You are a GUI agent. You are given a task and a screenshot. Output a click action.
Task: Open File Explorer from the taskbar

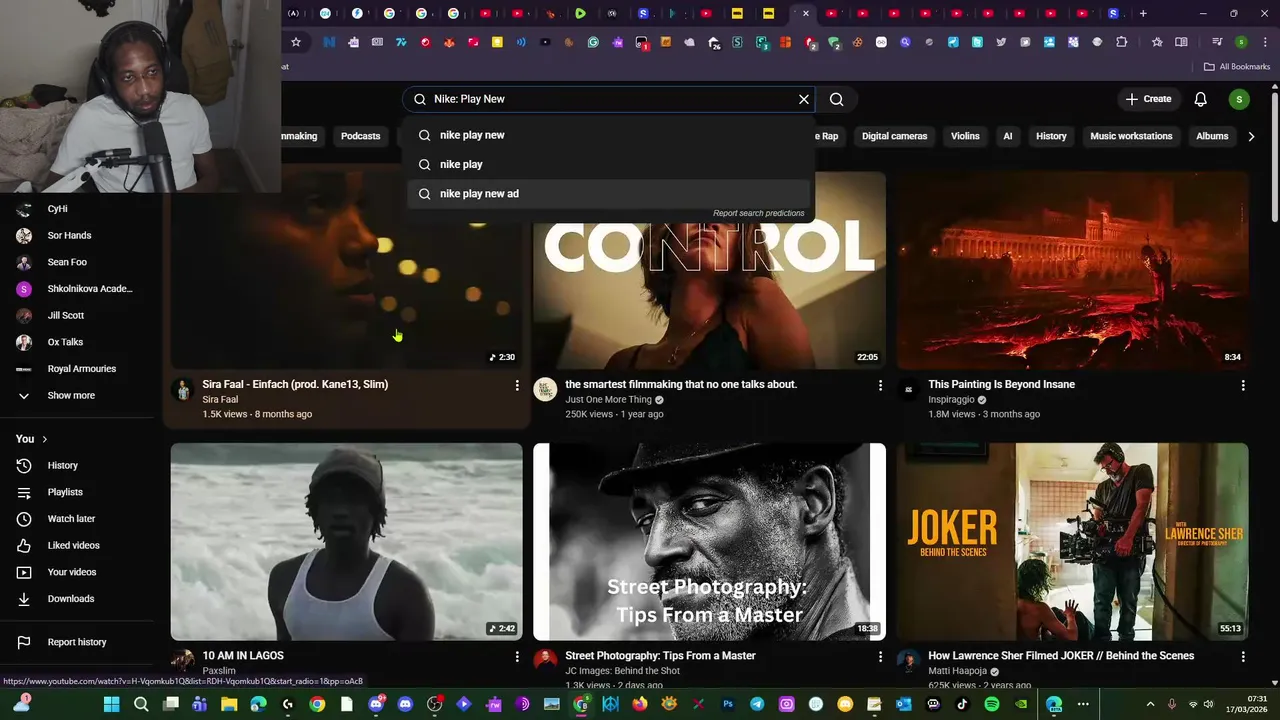point(229,704)
